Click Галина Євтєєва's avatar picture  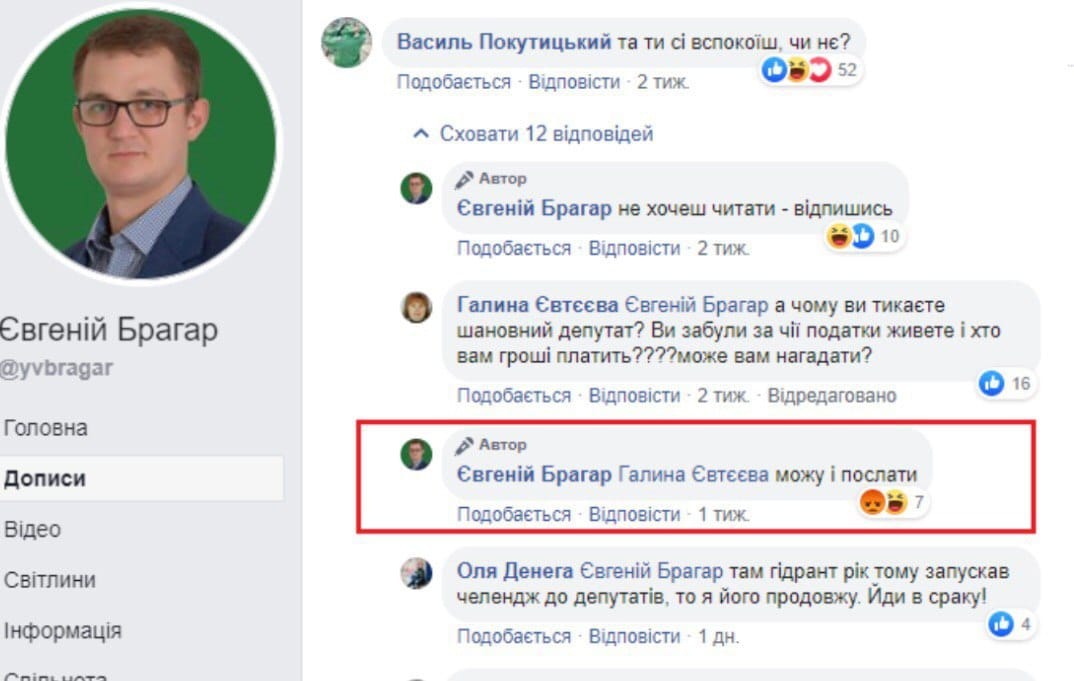pos(416,308)
